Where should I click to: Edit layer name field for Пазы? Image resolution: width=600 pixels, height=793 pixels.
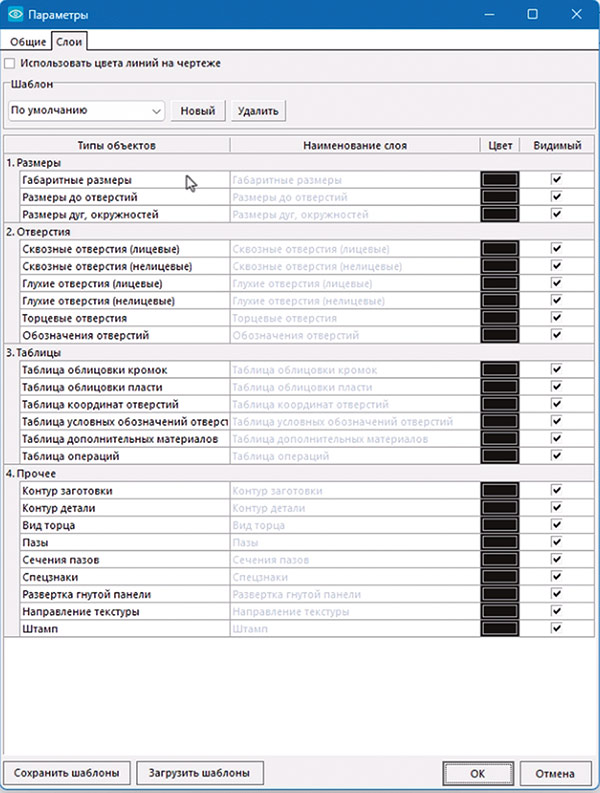coord(354,542)
